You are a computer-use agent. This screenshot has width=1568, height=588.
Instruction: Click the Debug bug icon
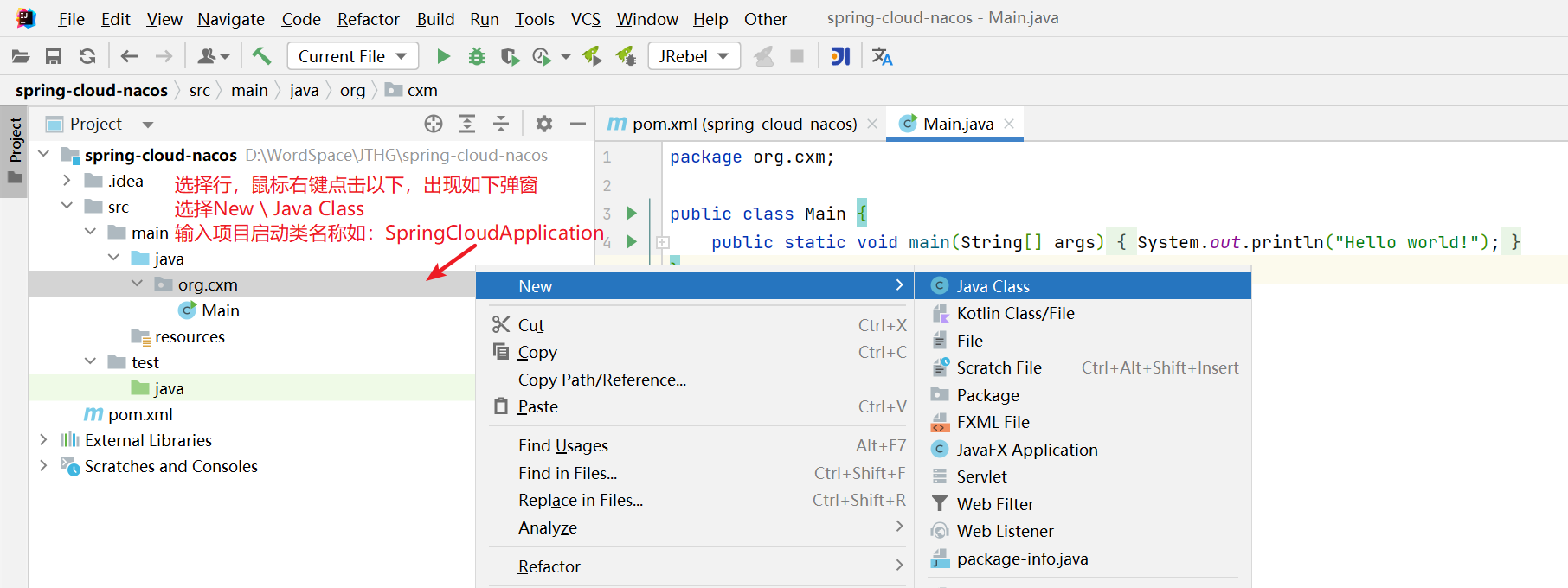476,56
